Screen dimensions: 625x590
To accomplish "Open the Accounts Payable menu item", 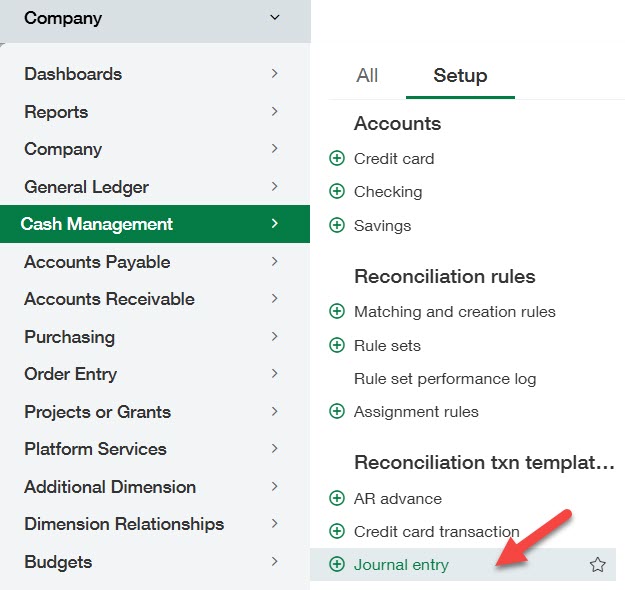I will click(97, 262).
